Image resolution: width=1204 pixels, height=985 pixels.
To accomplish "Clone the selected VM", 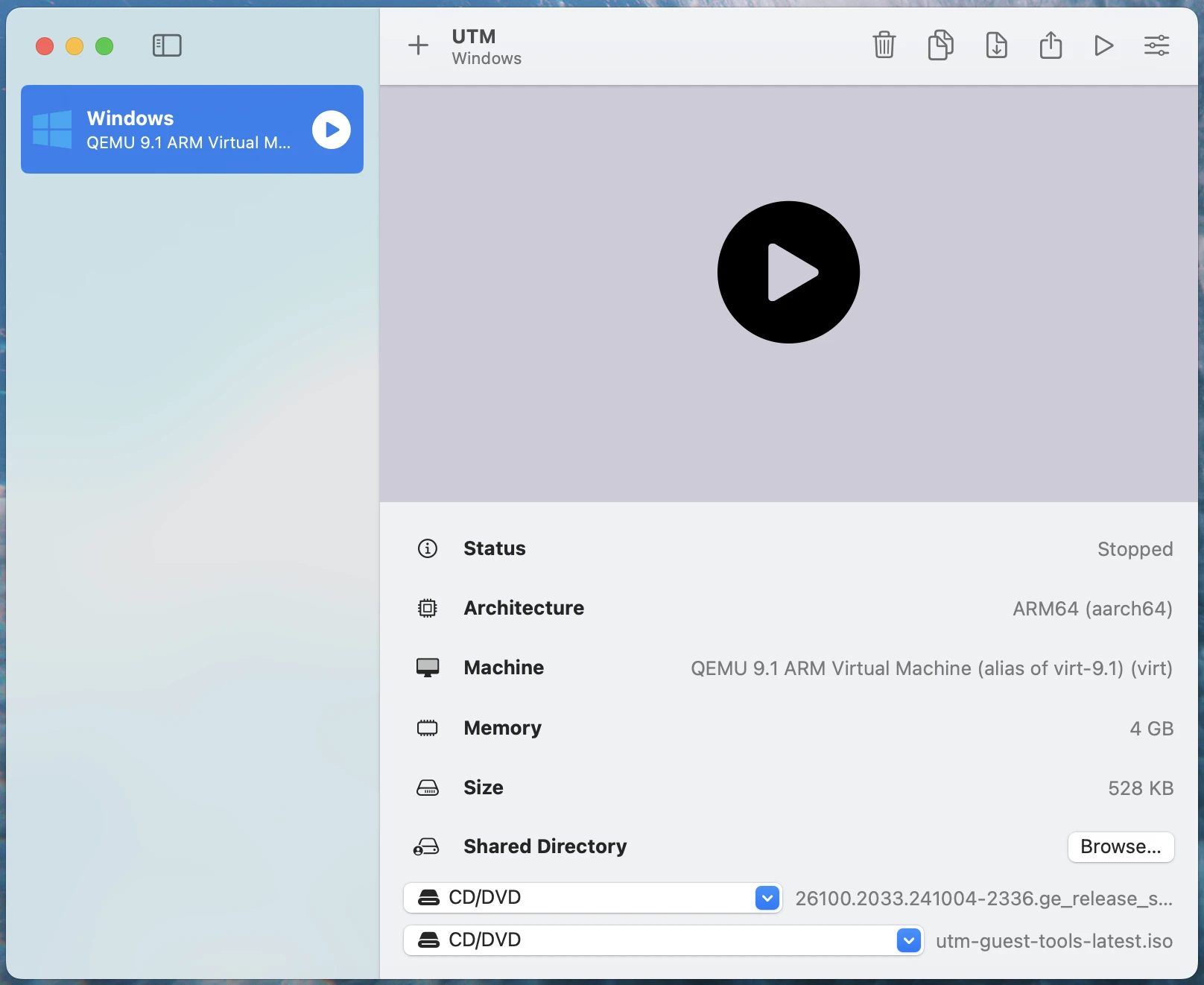I will click(x=940, y=45).
